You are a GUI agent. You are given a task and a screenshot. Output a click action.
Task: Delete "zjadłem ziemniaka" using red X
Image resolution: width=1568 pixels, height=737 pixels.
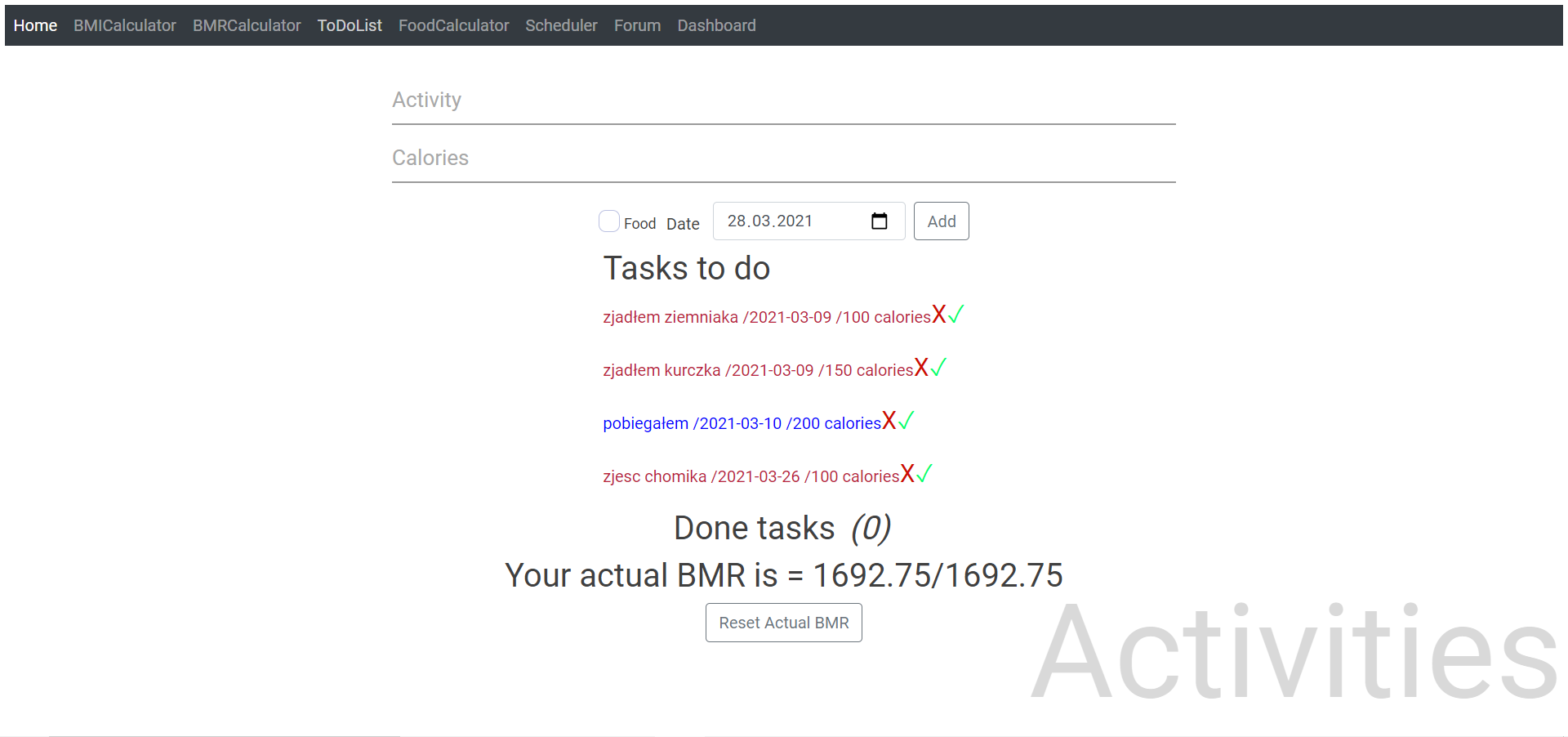939,314
